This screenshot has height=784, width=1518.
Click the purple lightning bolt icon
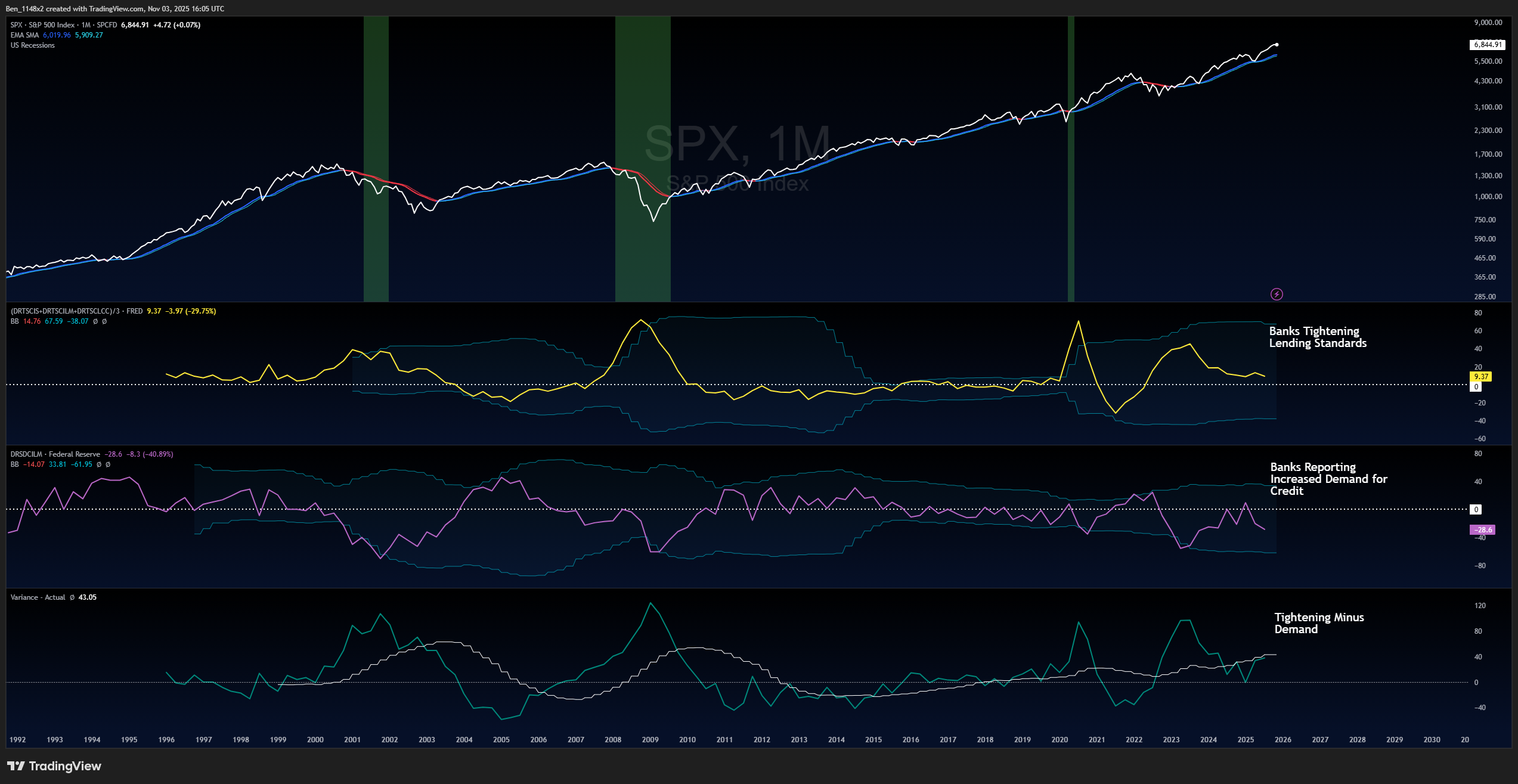pyautogui.click(x=1277, y=294)
